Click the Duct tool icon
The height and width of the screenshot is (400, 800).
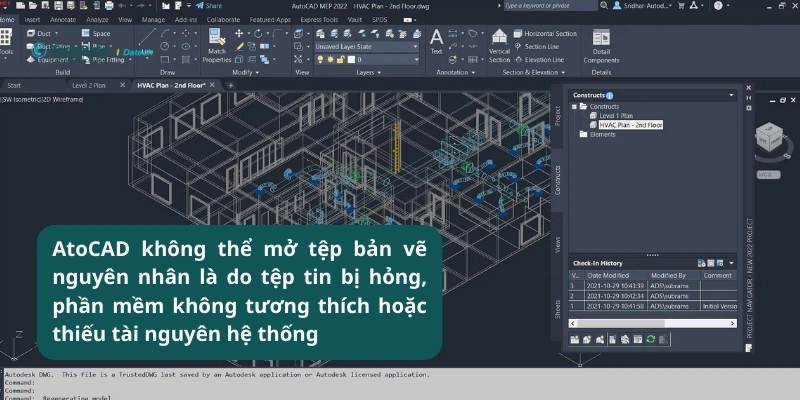31,33
